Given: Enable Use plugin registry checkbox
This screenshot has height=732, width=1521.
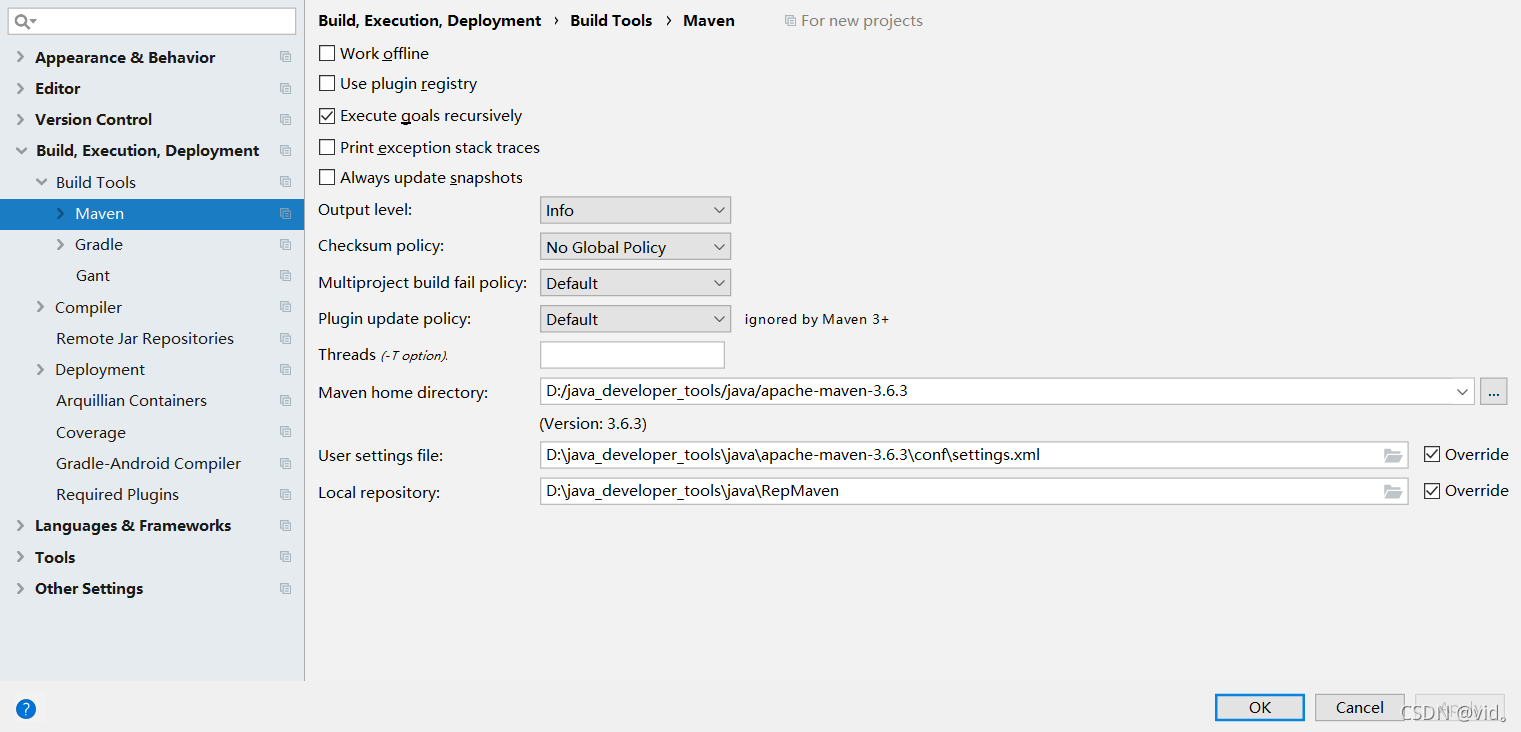Looking at the screenshot, I should coord(327,83).
